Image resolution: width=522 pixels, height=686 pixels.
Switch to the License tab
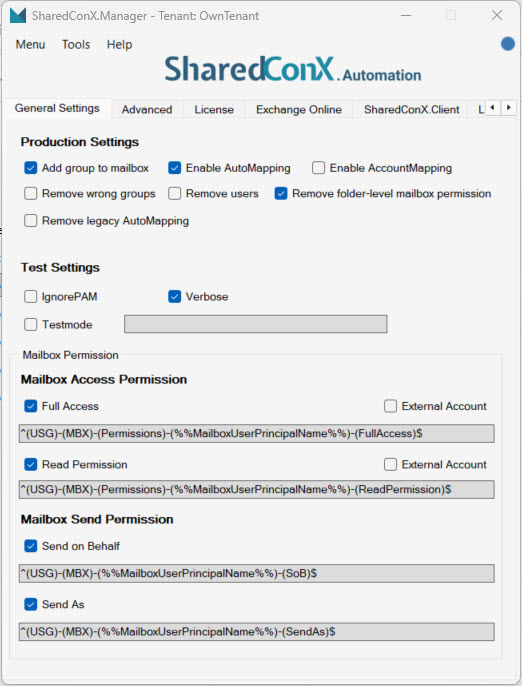tap(214, 109)
